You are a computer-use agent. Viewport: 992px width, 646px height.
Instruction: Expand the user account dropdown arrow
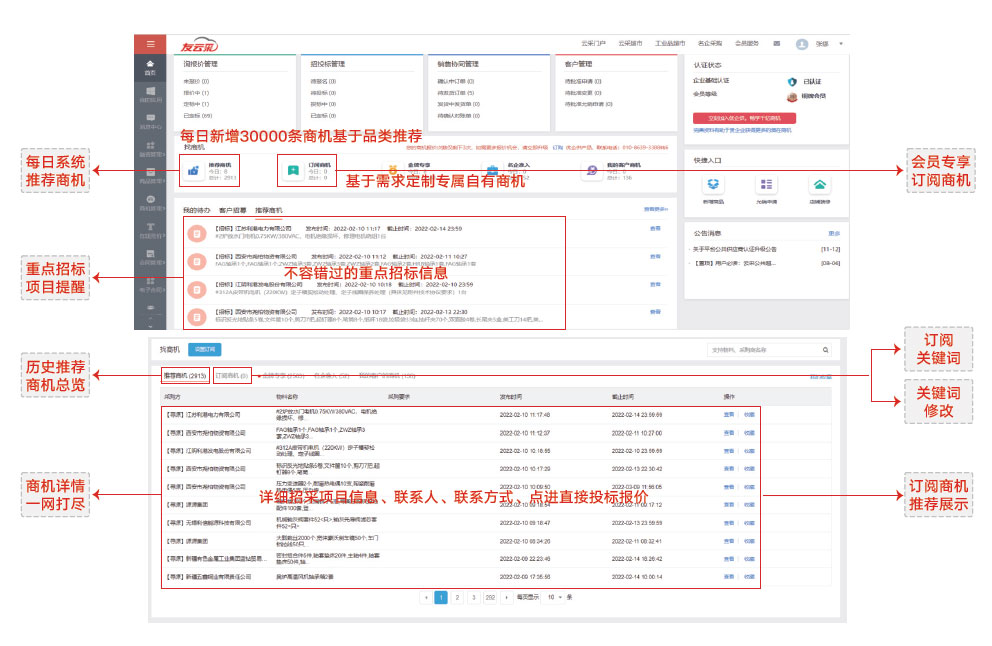(x=841, y=44)
